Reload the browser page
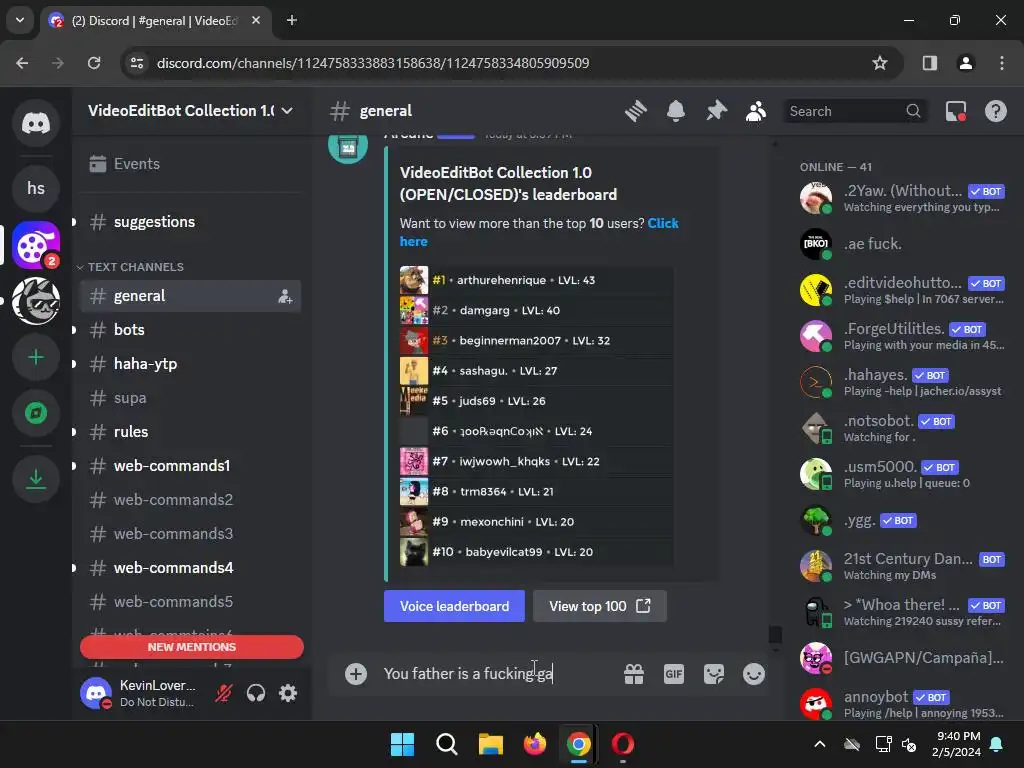This screenshot has width=1024, height=768. 94,63
